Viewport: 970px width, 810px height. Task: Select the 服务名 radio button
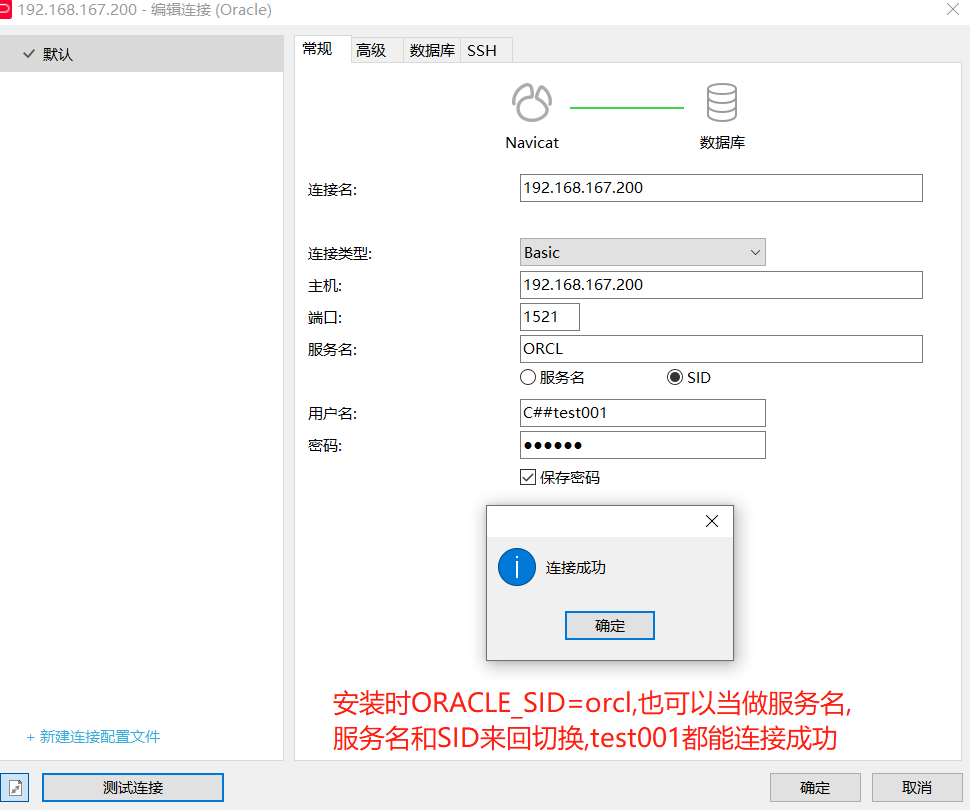click(528, 377)
